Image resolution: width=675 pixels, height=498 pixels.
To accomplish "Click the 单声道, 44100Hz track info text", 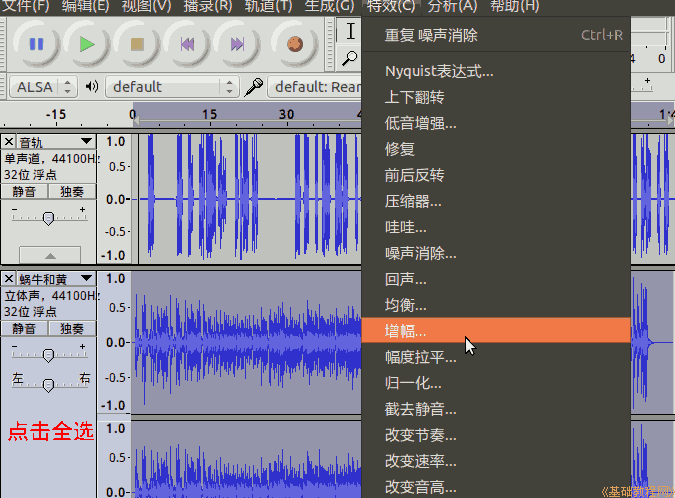I will click(x=50, y=159).
